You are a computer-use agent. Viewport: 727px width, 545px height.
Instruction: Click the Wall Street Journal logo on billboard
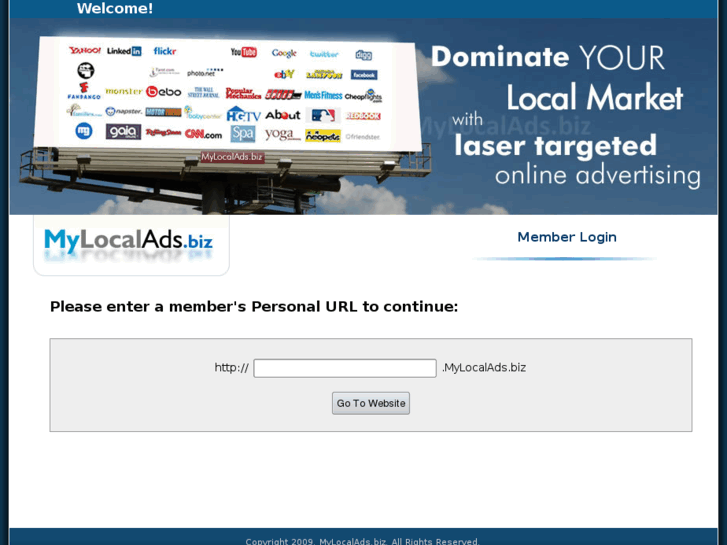tap(204, 93)
